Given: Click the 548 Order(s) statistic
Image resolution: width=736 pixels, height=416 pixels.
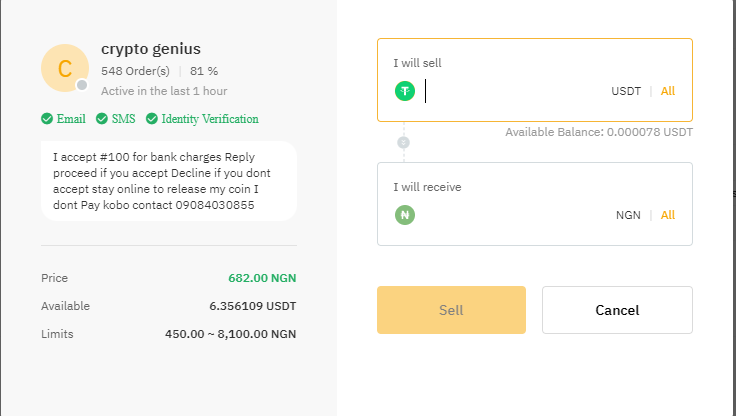Looking at the screenshot, I should (x=135, y=71).
